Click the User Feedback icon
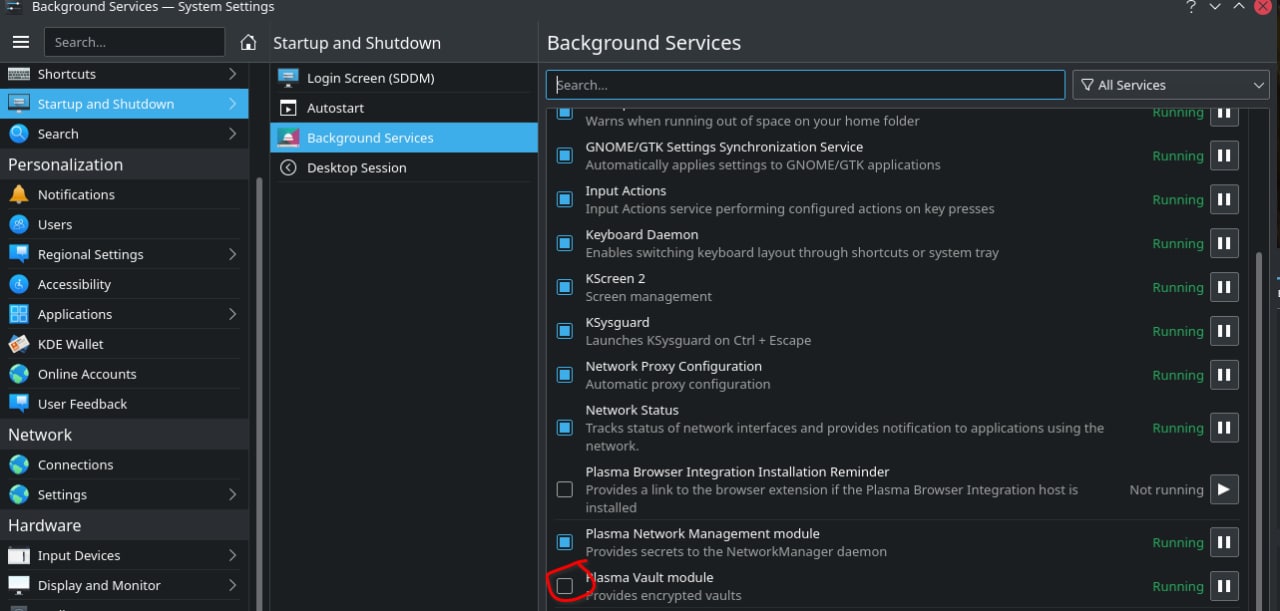Viewport: 1280px width, 611px height. click(x=18, y=404)
